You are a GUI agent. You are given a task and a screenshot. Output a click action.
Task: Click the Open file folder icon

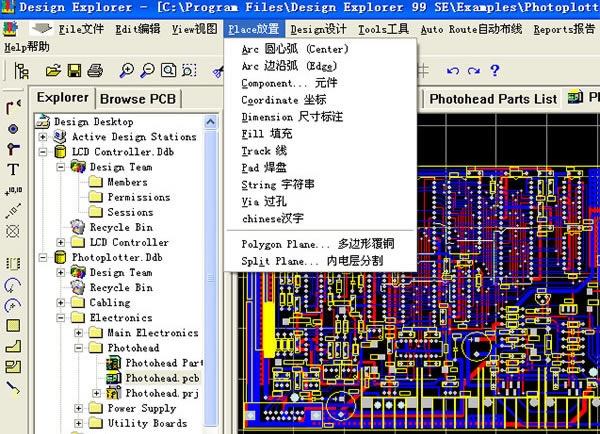pyautogui.click(x=53, y=71)
